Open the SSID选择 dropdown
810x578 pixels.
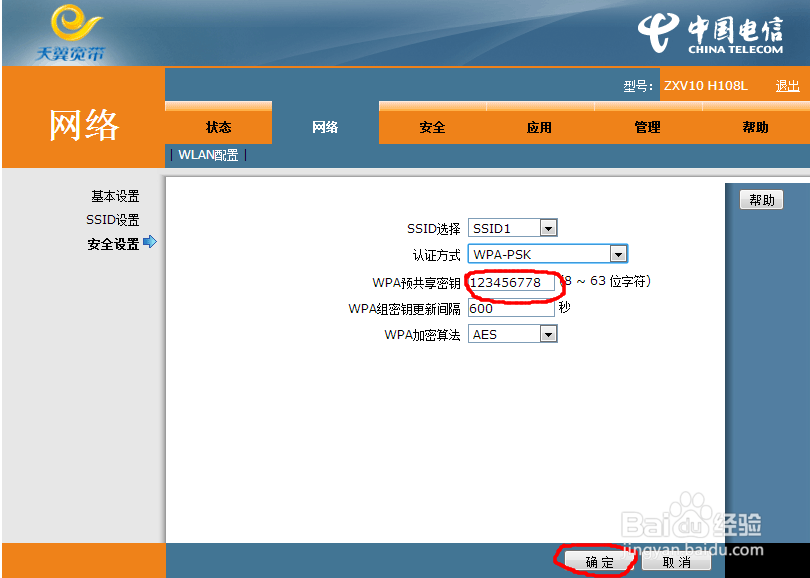point(547,227)
